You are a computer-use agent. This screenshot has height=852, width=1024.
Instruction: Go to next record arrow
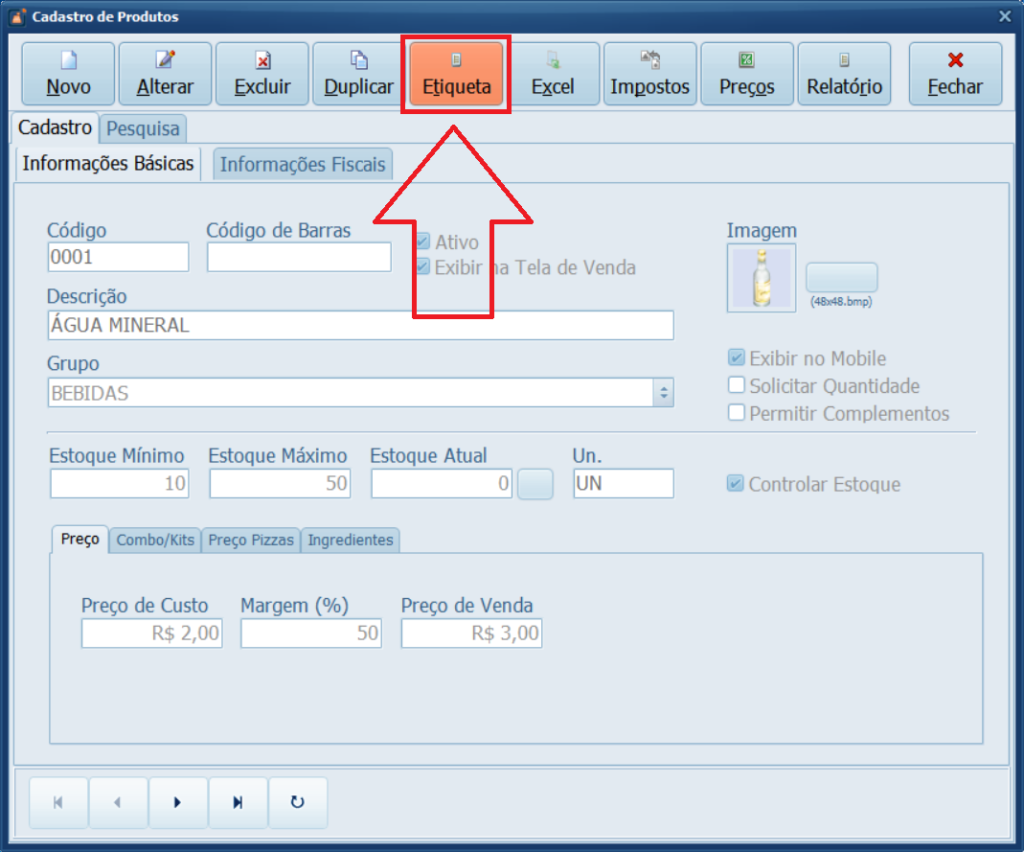click(x=178, y=802)
